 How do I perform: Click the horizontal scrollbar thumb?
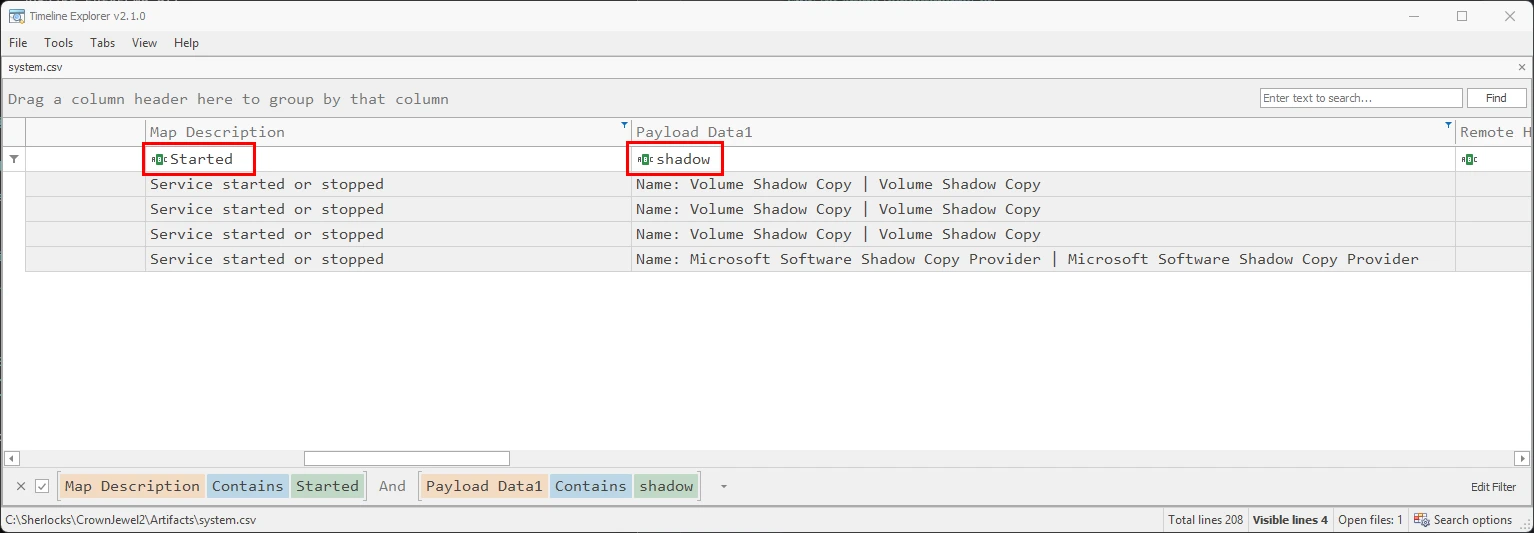tap(407, 458)
